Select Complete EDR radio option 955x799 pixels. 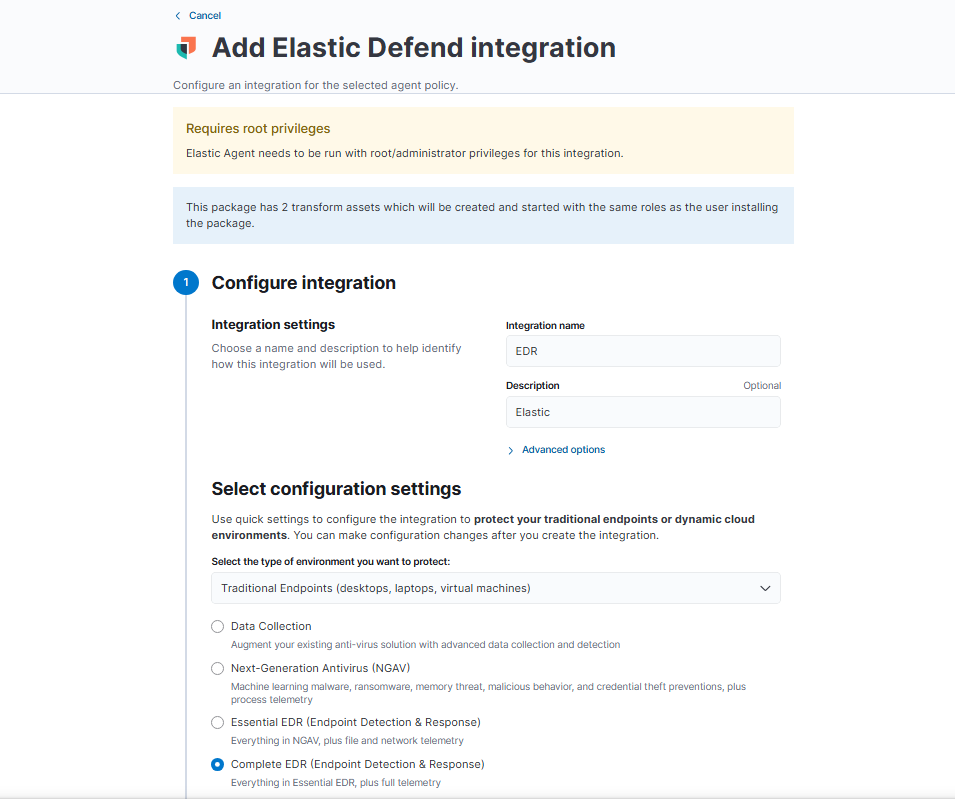pos(217,765)
